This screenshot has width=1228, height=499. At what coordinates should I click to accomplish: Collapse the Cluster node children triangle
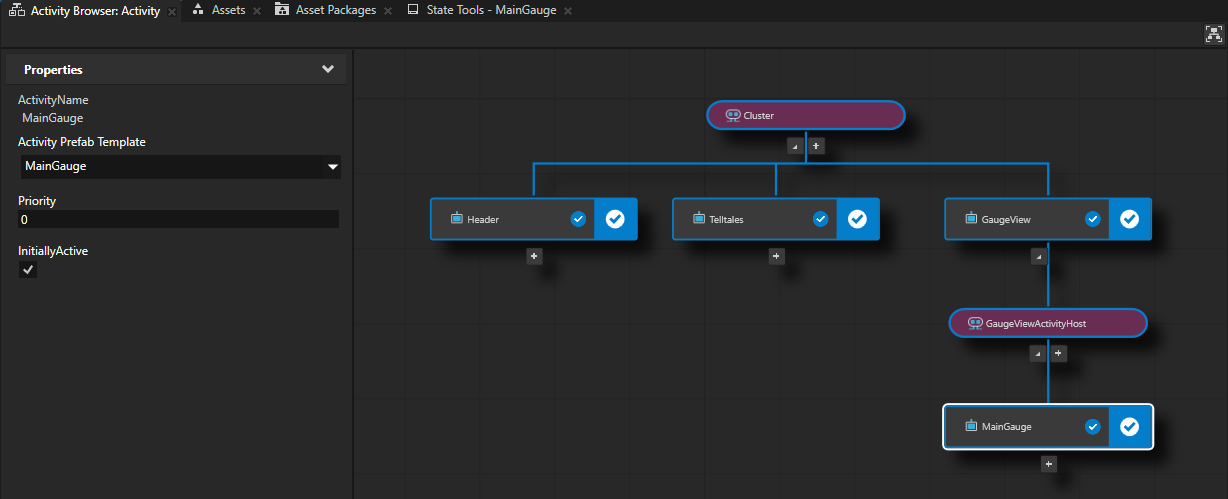pyautogui.click(x=795, y=146)
